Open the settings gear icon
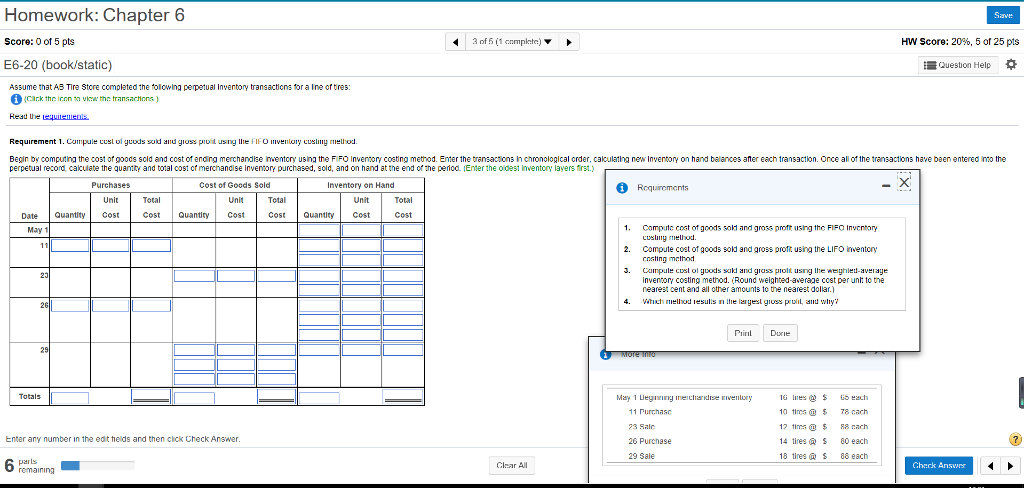The image size is (1024, 488). pos(1012,65)
